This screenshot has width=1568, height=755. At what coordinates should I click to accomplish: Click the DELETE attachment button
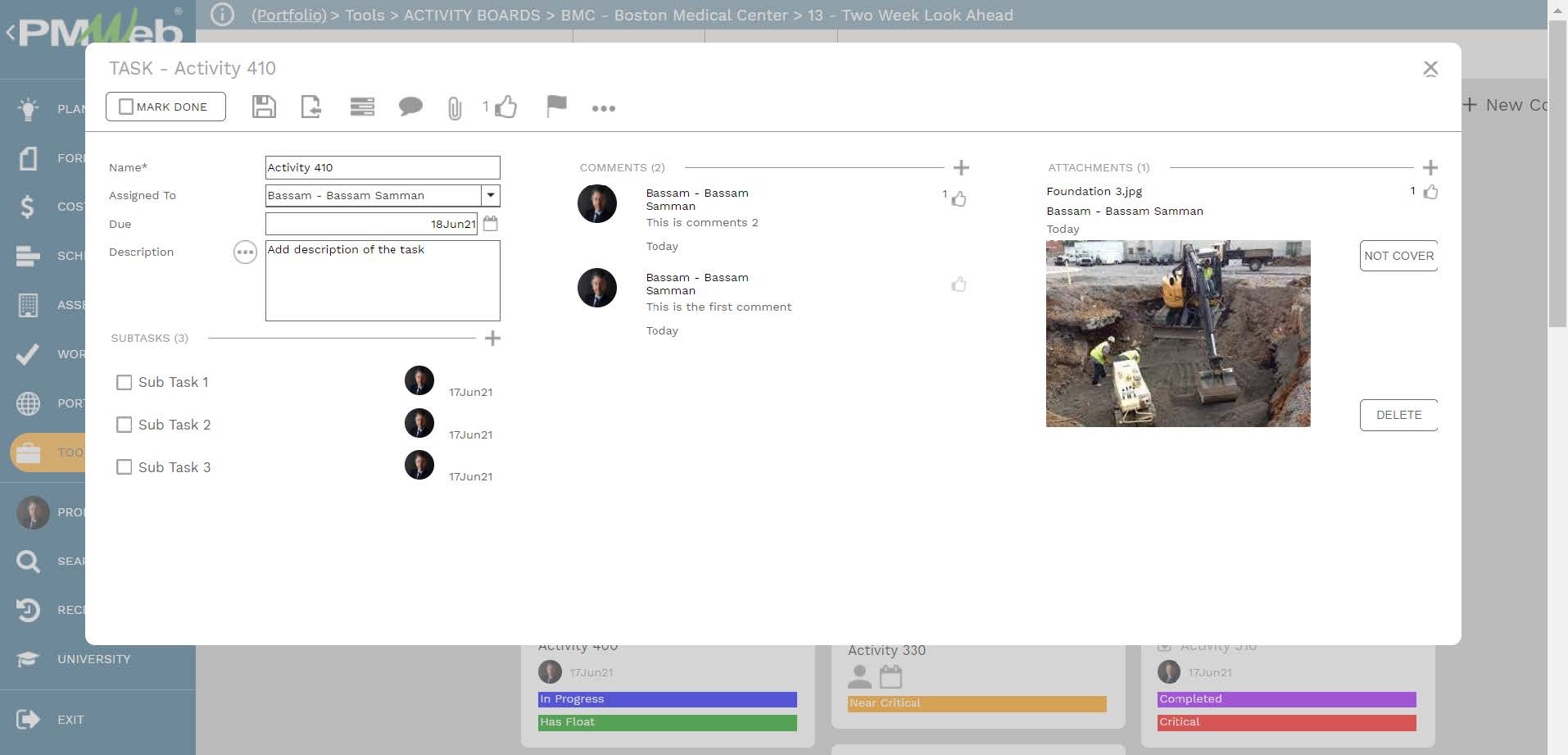tap(1398, 415)
